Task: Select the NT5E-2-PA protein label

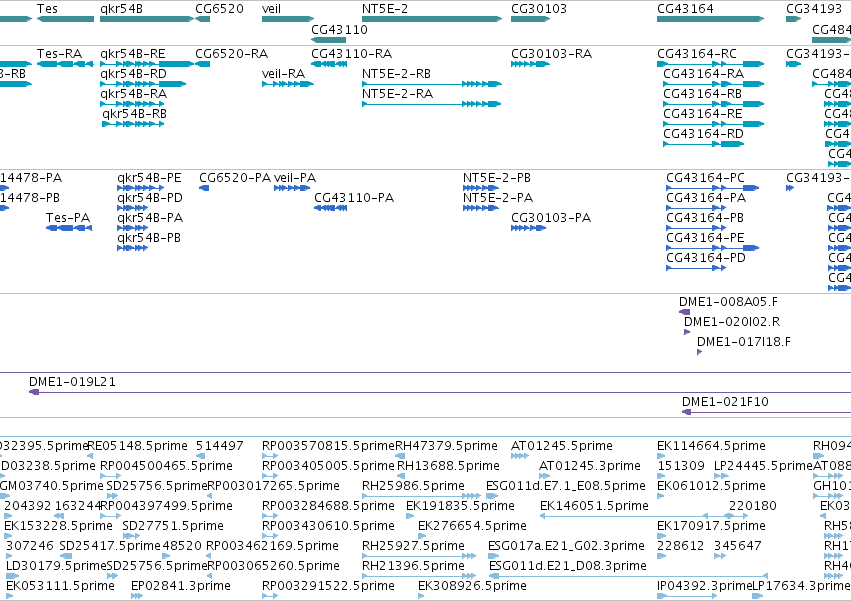Action: pos(498,198)
